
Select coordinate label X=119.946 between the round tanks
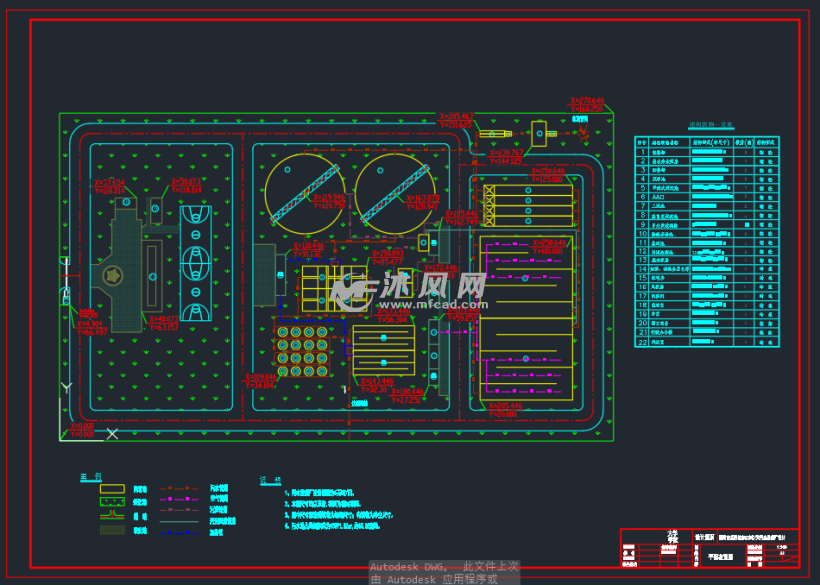330,201
